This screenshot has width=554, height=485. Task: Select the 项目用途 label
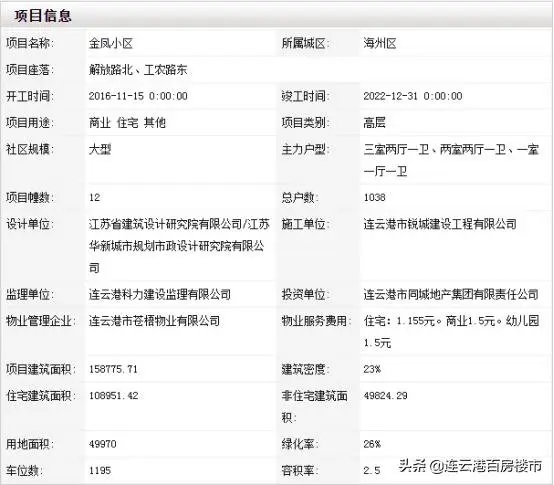[x=30, y=123]
